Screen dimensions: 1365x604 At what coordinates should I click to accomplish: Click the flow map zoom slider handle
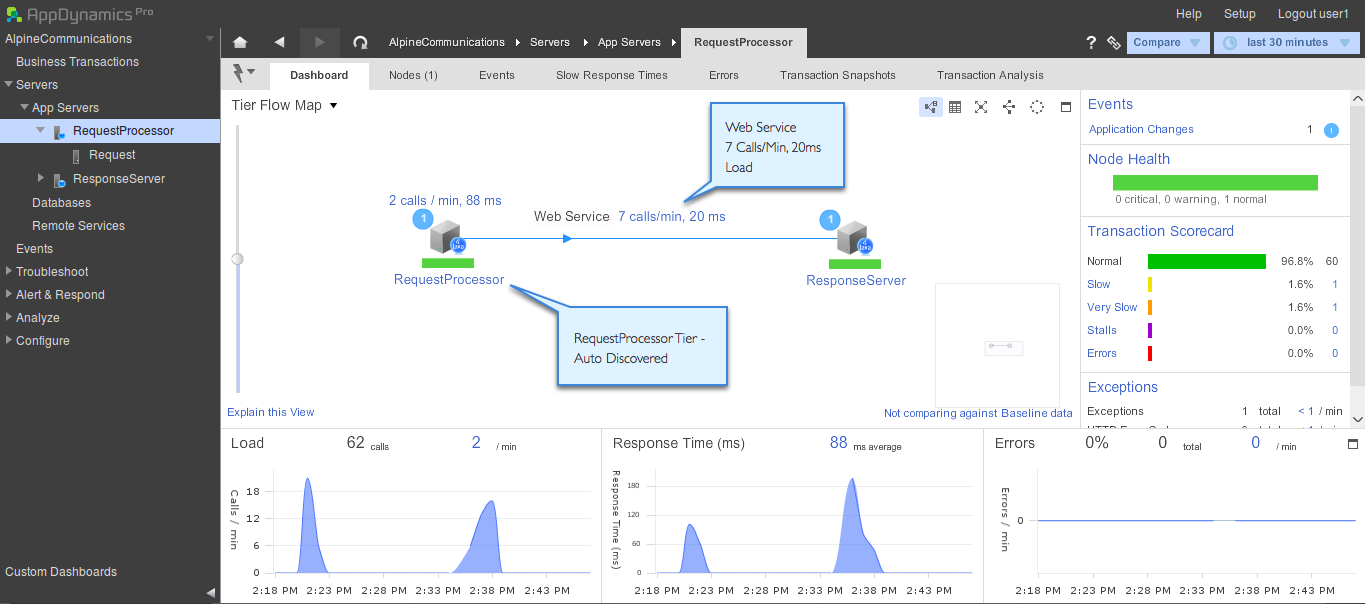[237, 259]
